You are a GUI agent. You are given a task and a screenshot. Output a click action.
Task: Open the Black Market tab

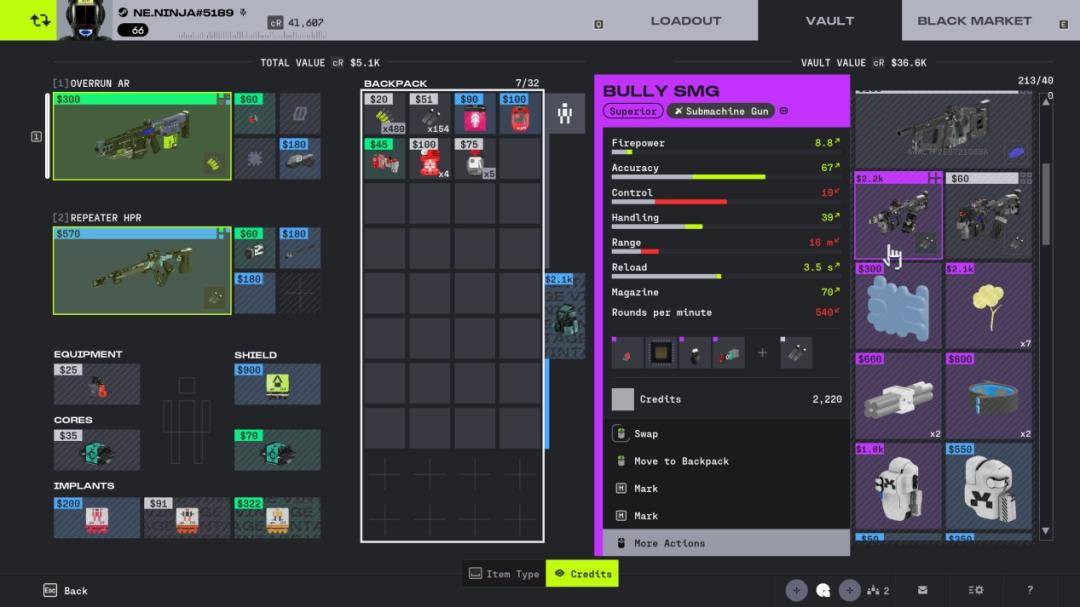click(973, 20)
